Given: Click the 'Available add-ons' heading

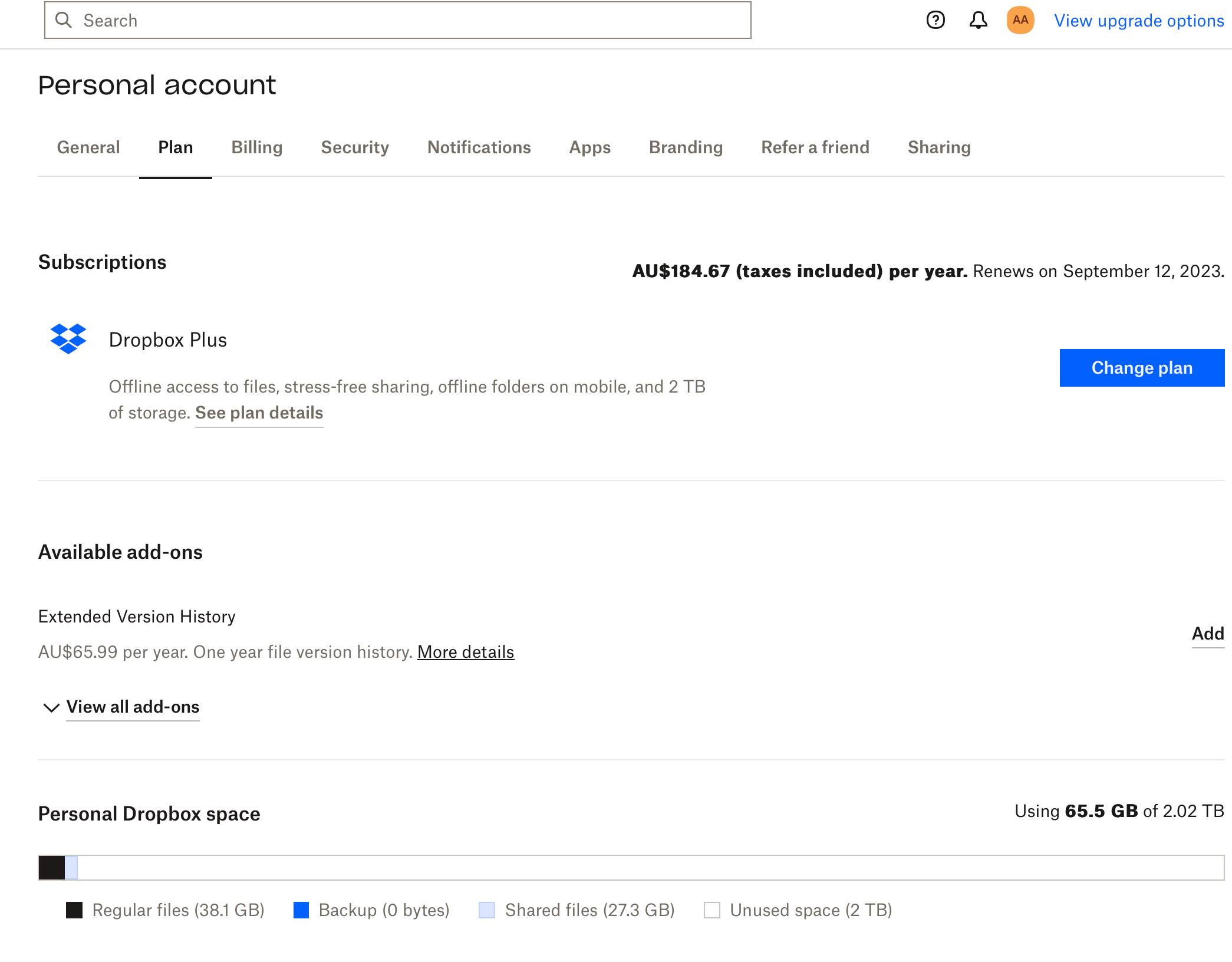Looking at the screenshot, I should pos(120,552).
